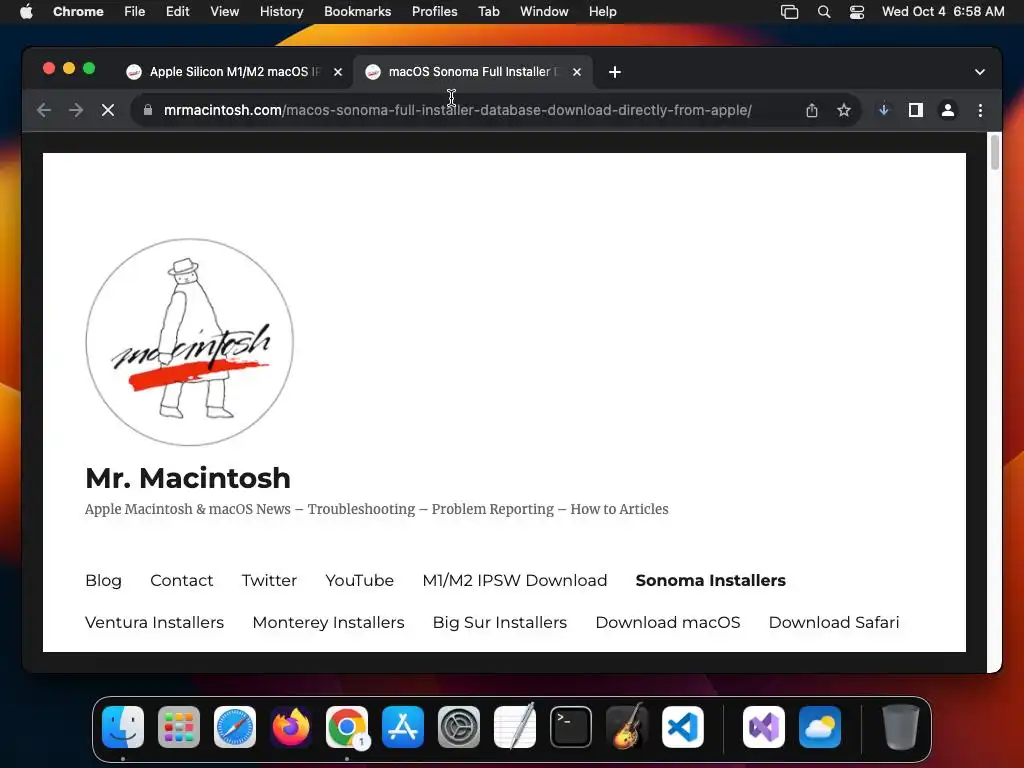Click the Mr. Macintosh site title

coord(187,478)
